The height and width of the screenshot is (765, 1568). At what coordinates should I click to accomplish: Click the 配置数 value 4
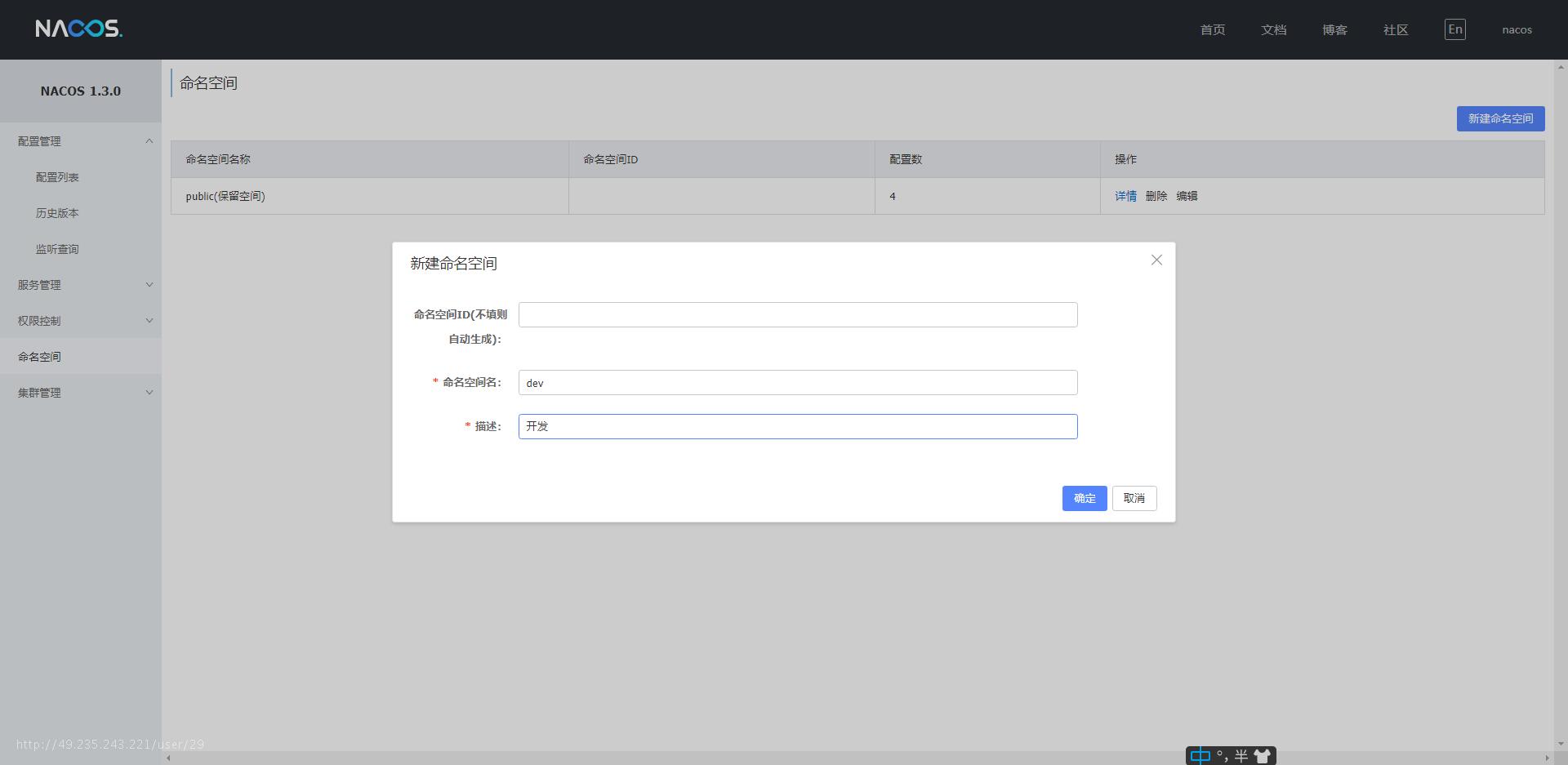point(893,196)
